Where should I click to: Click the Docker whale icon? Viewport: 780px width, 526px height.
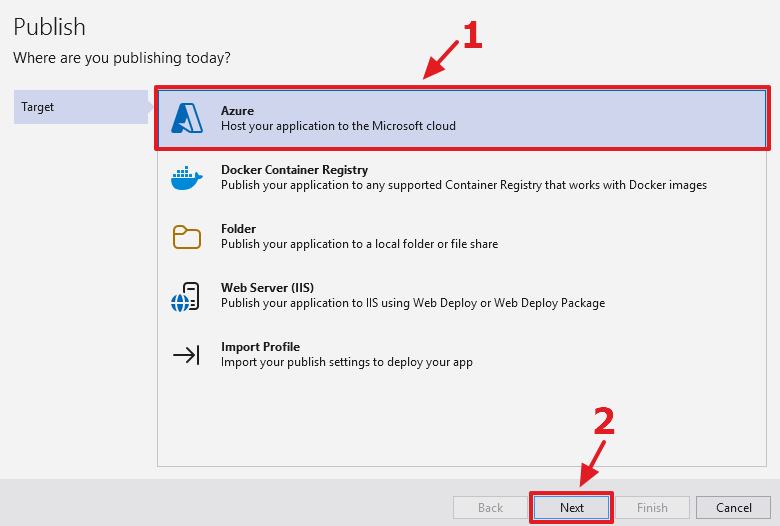[187, 178]
